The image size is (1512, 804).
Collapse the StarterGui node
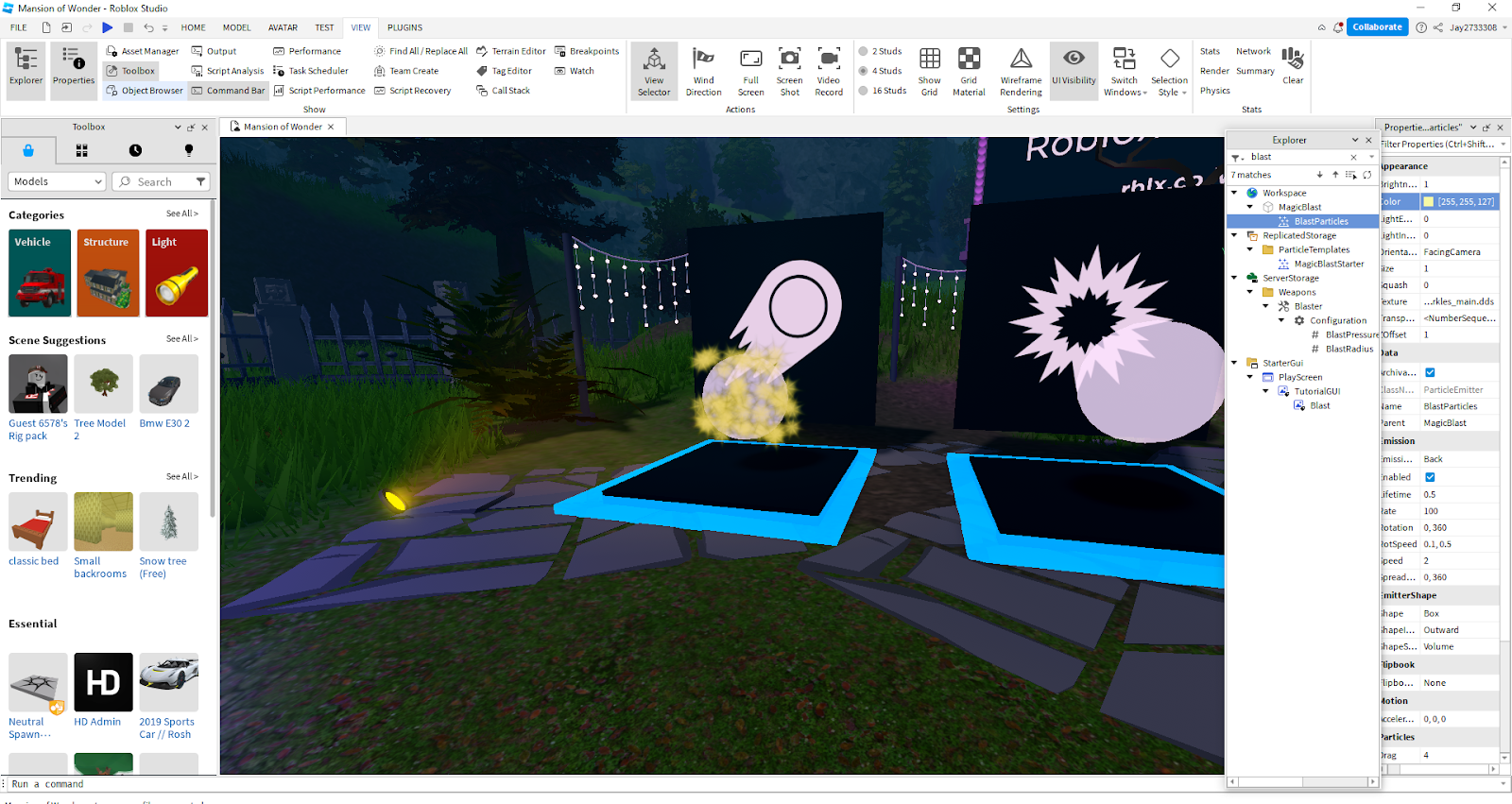[1234, 363]
